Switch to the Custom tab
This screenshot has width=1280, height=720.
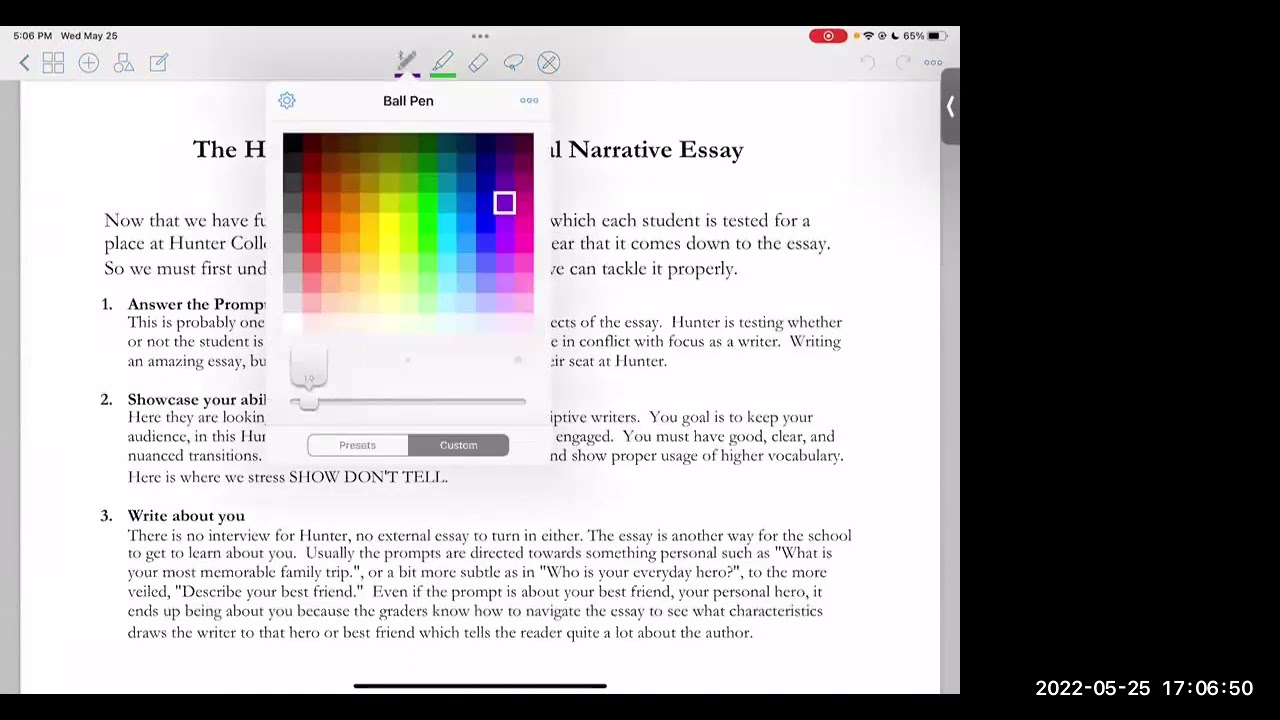pyautogui.click(x=459, y=445)
